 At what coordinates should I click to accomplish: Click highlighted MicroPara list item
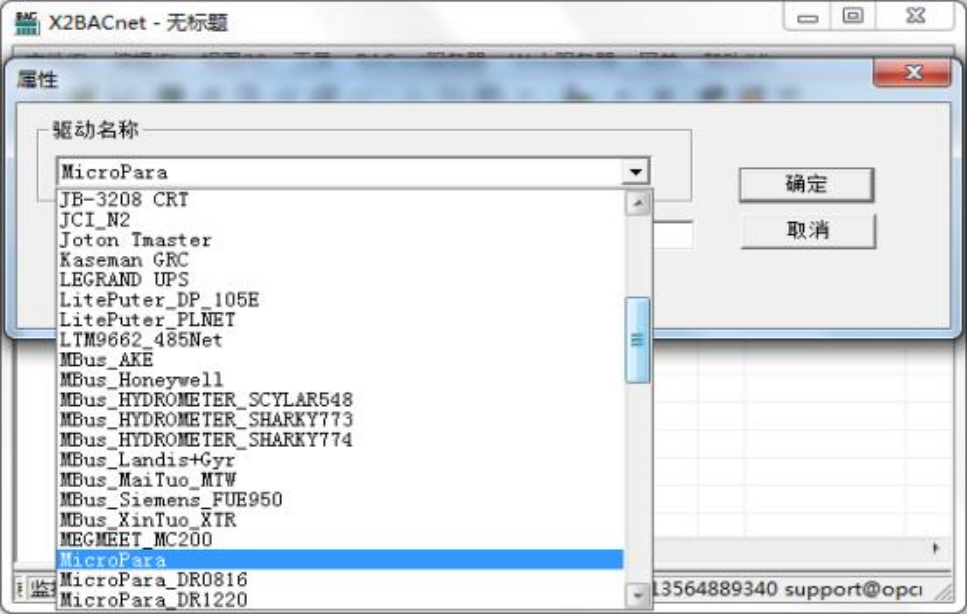point(340,559)
